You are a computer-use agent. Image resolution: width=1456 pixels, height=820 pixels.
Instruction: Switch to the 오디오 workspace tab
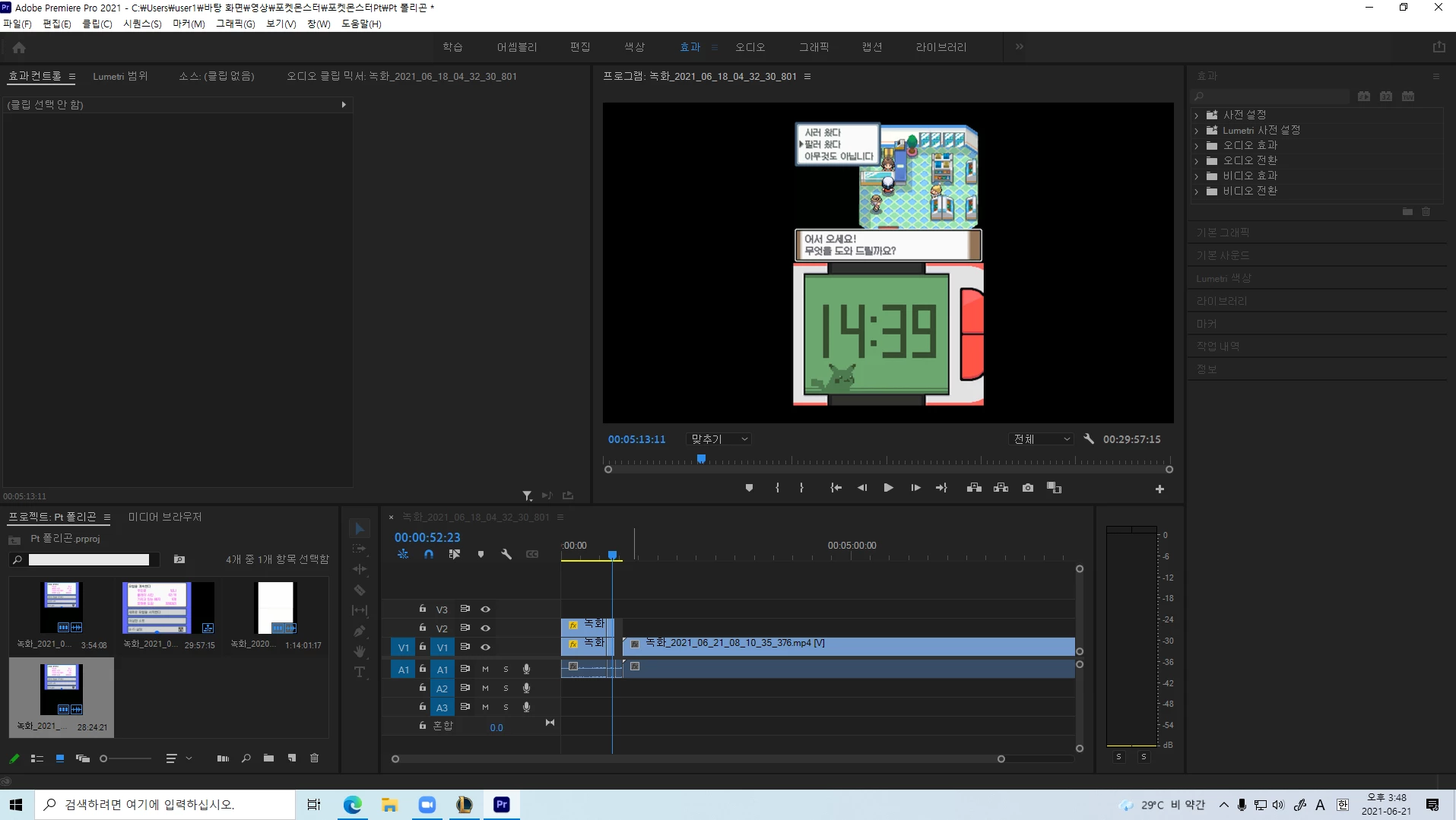750,47
